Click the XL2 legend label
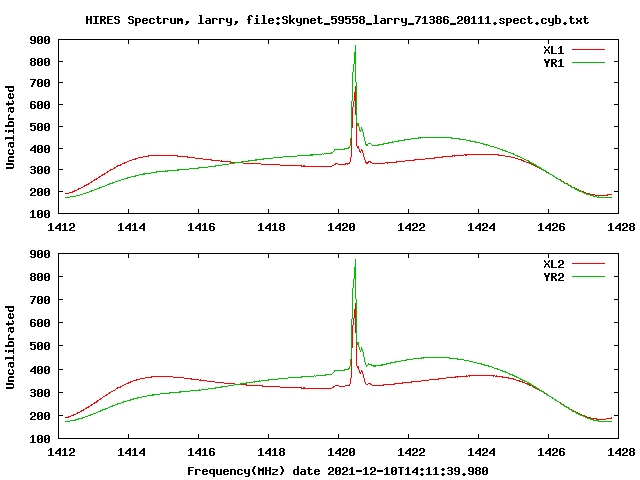This screenshot has height=480, width=640. click(x=553, y=264)
